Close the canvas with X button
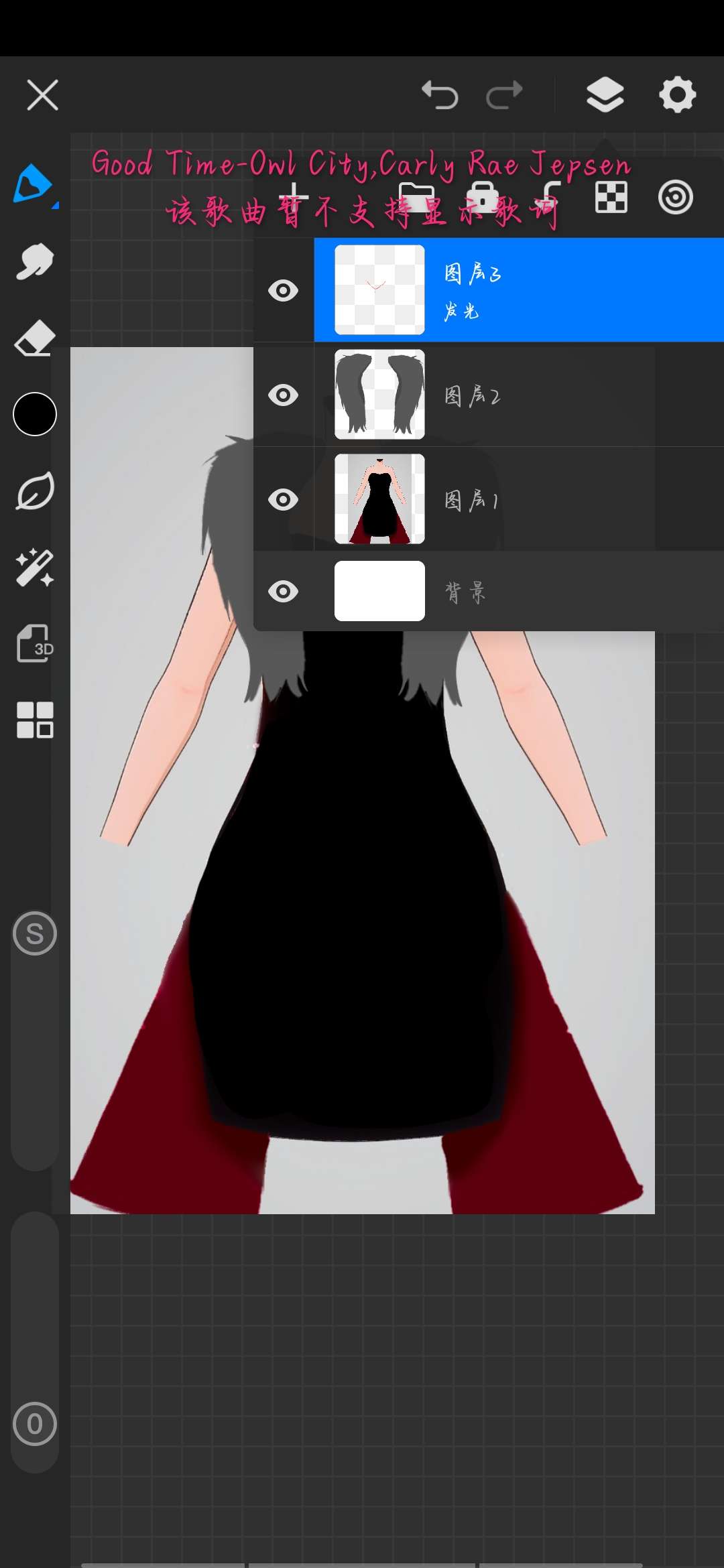 tap(43, 94)
